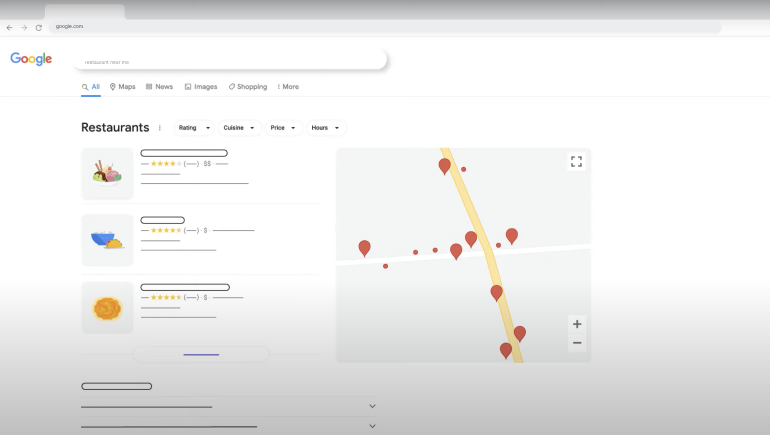Click the Google logo
The width and height of the screenshot is (770, 435).
31,59
